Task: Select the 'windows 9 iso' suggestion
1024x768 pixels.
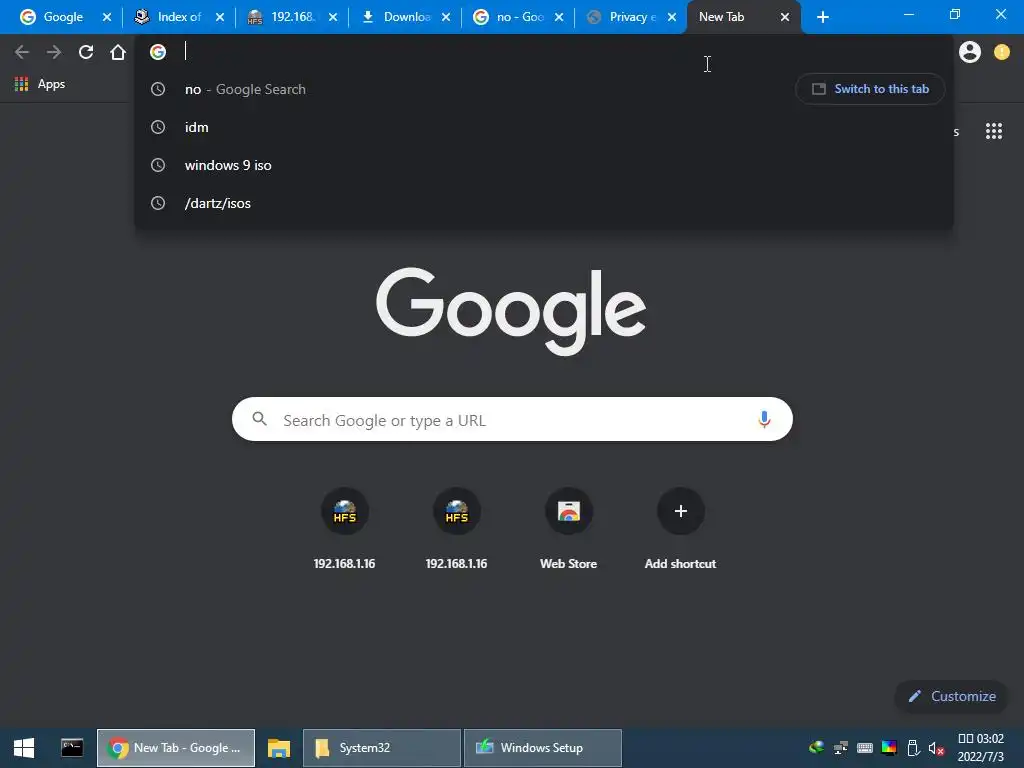Action: 543,165
